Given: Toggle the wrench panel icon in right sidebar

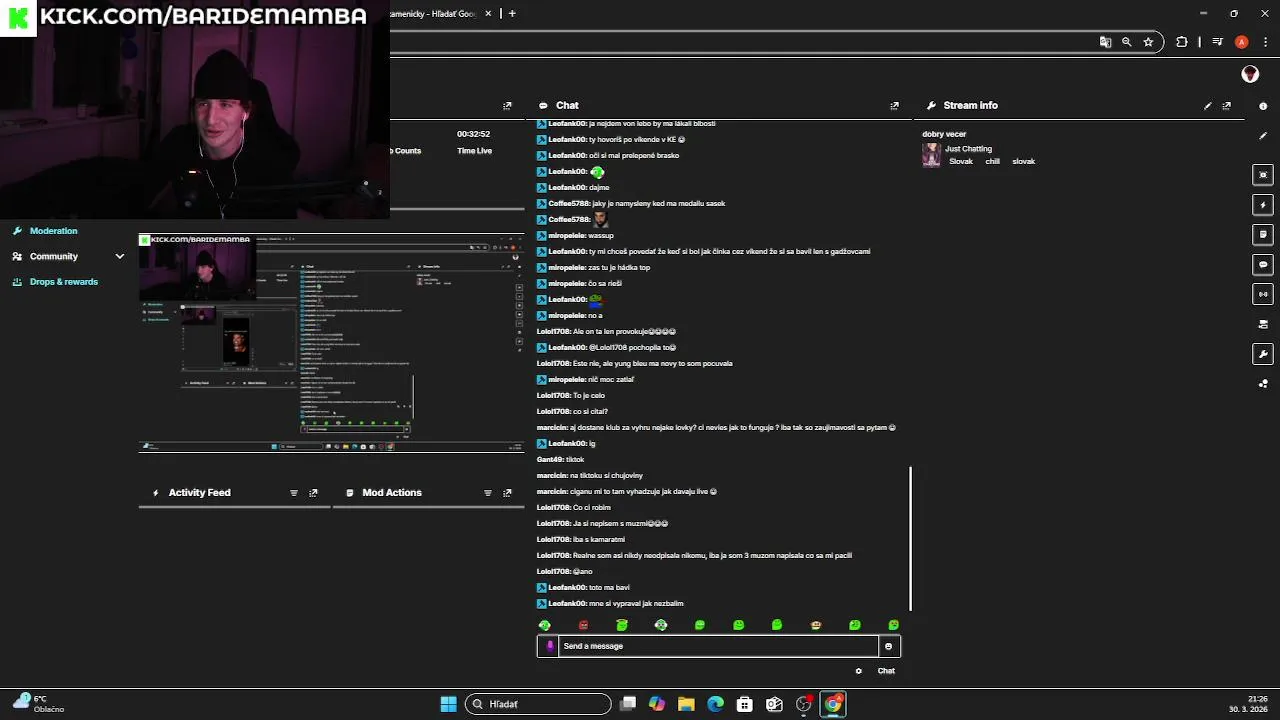Looking at the screenshot, I should coord(1263,354).
